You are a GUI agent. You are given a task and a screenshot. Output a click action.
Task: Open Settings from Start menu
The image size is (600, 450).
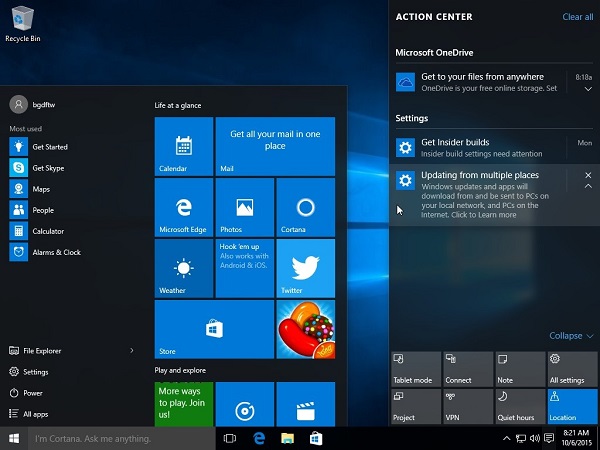tap(28, 372)
